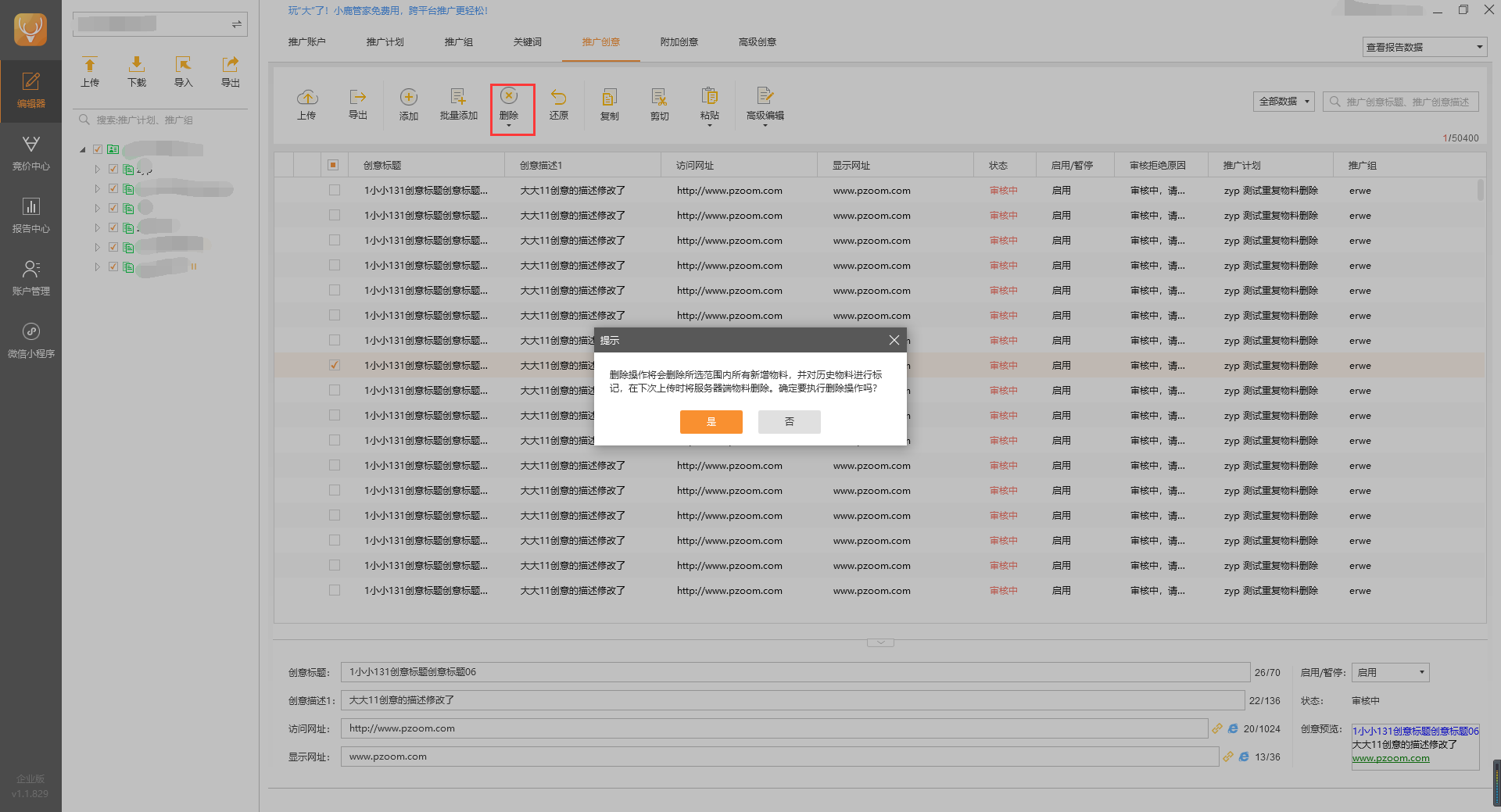Go to 账户管理 account management
This screenshot has width=1501, height=812.
[x=30, y=278]
